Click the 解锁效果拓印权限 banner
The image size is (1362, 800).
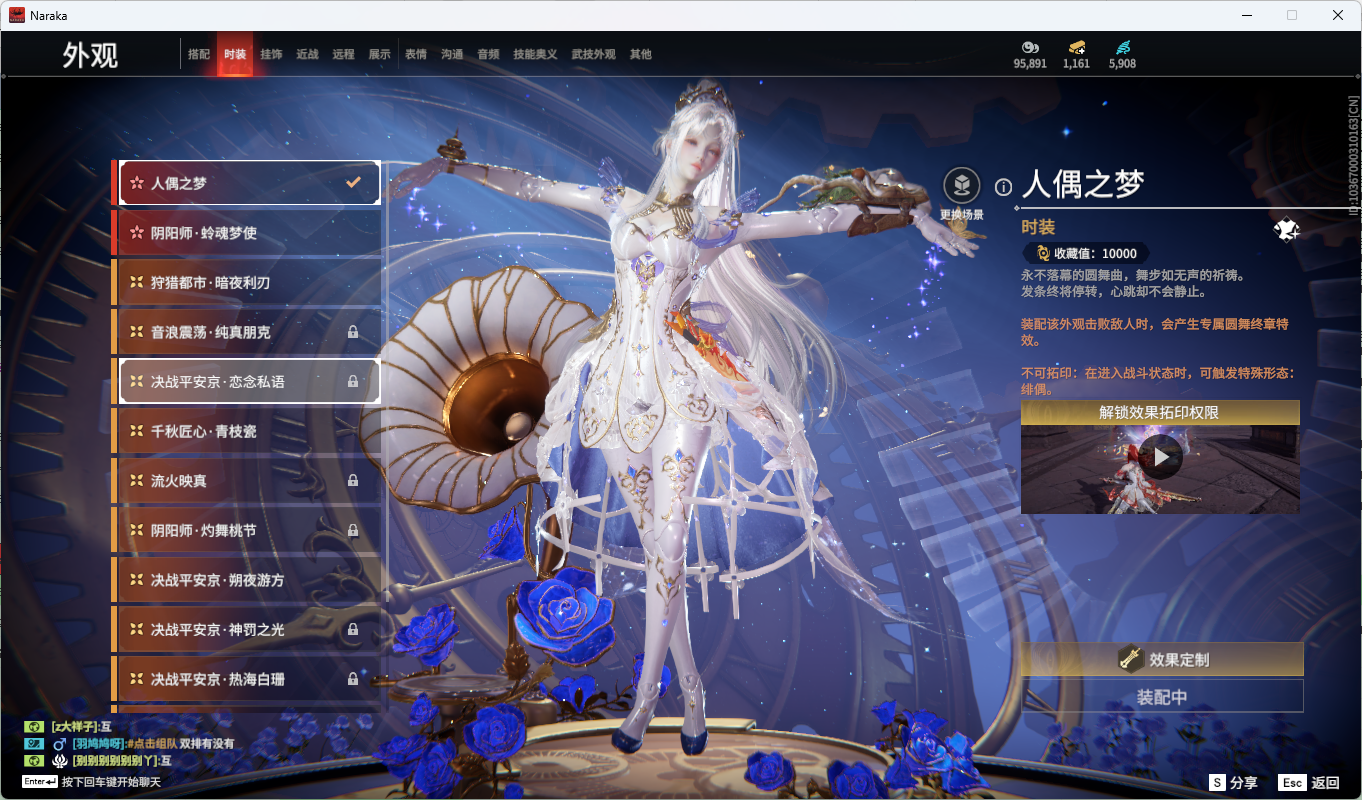[x=1160, y=412]
